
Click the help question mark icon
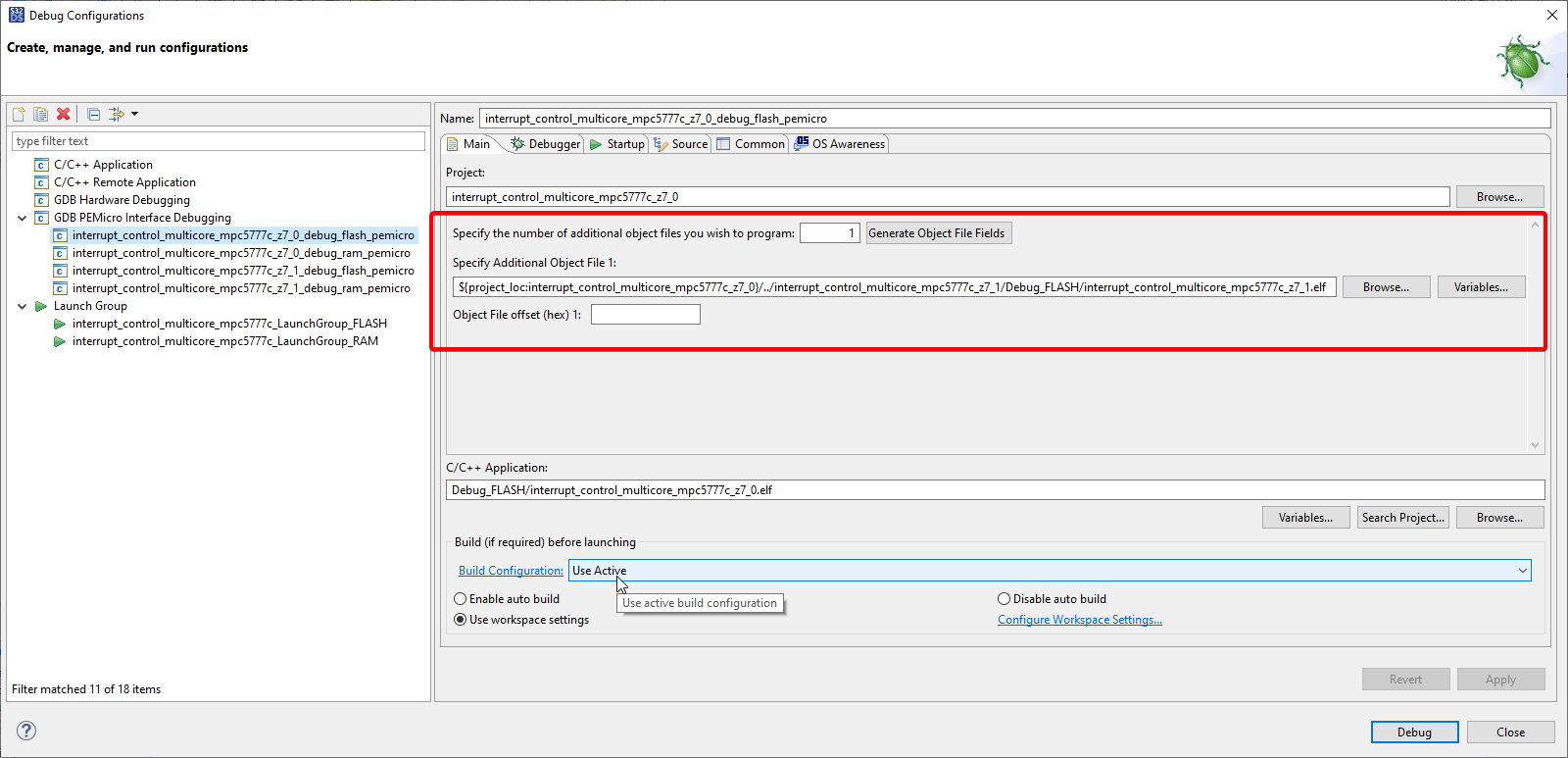pyautogui.click(x=26, y=731)
